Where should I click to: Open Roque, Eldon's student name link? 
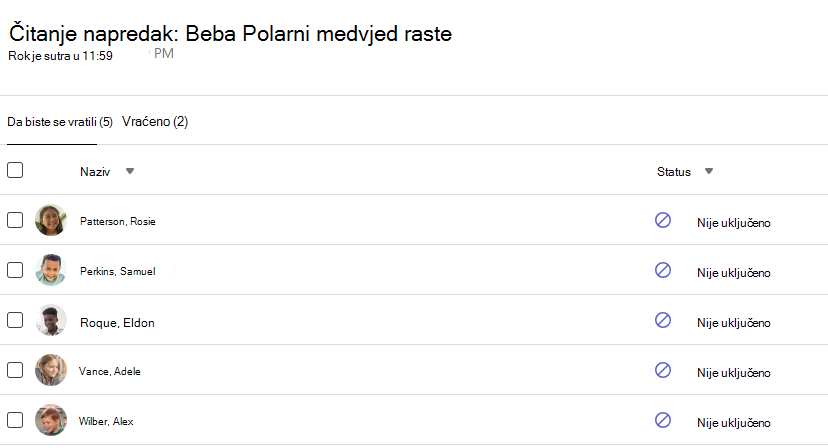click(x=117, y=323)
